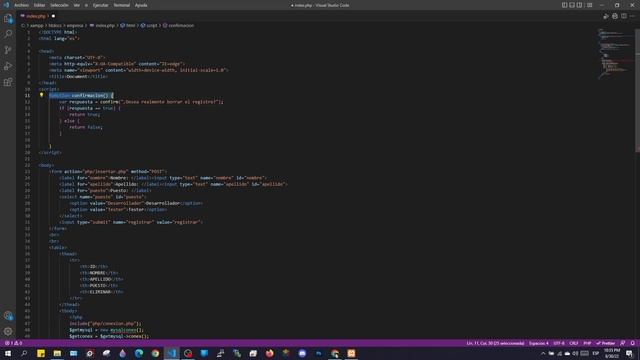Click the errors and warnings status bar indicator
The width and height of the screenshot is (640, 360).
(13, 343)
